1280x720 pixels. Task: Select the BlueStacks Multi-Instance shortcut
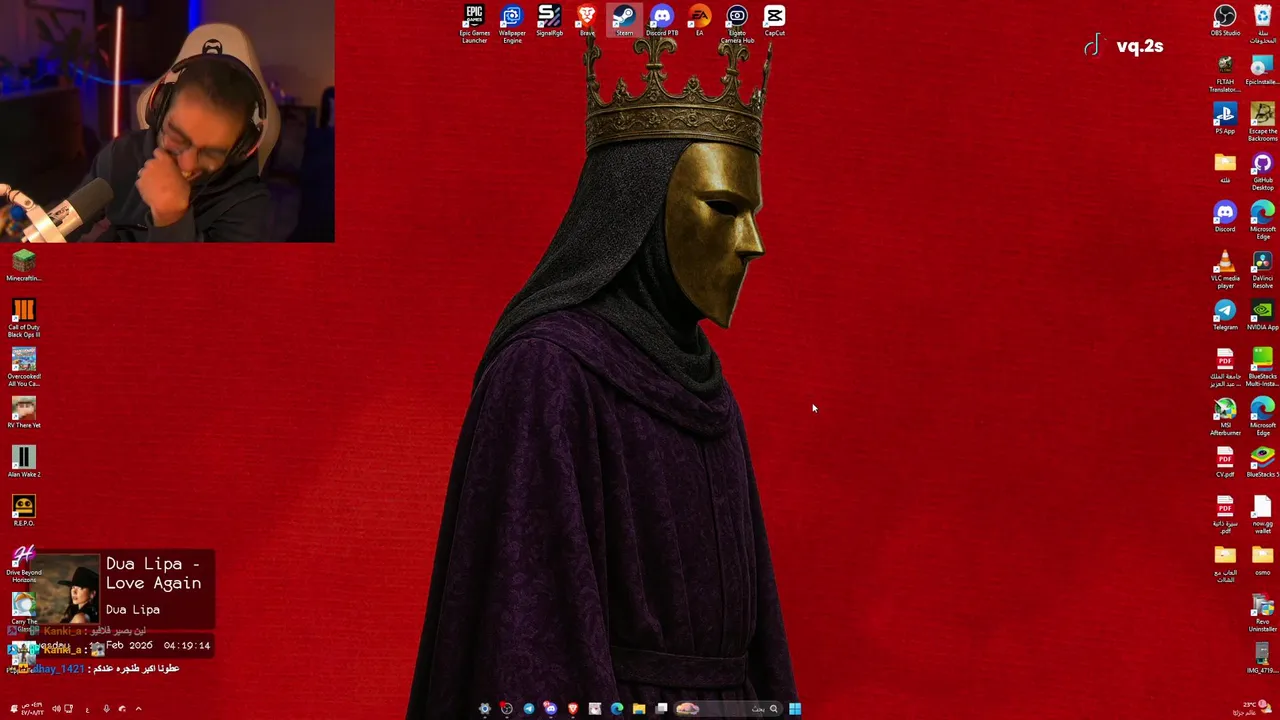(1262, 367)
